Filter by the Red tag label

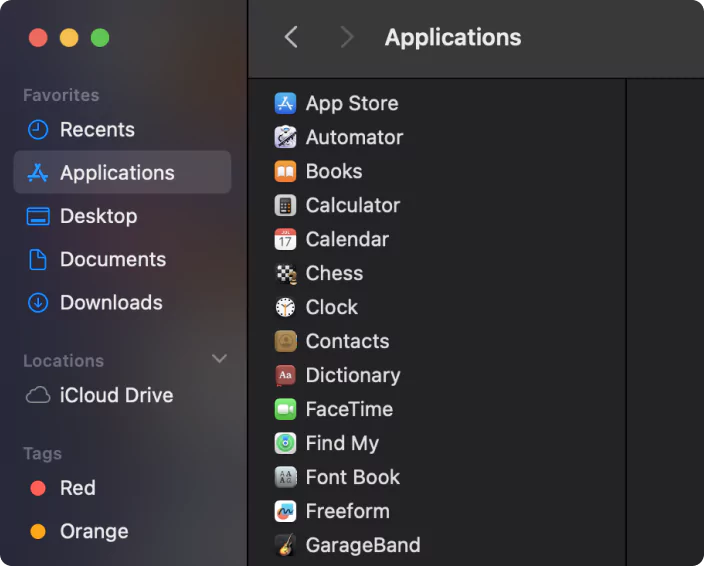click(x=78, y=488)
